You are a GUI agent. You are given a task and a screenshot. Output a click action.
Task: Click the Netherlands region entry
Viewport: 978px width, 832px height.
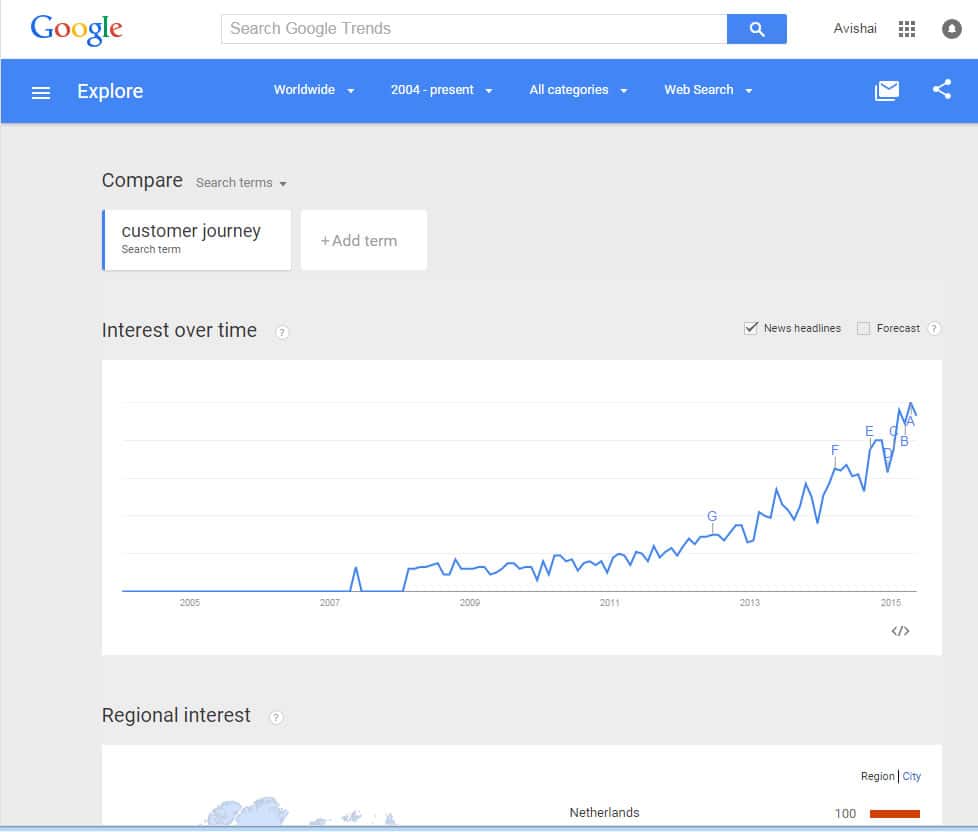604,813
